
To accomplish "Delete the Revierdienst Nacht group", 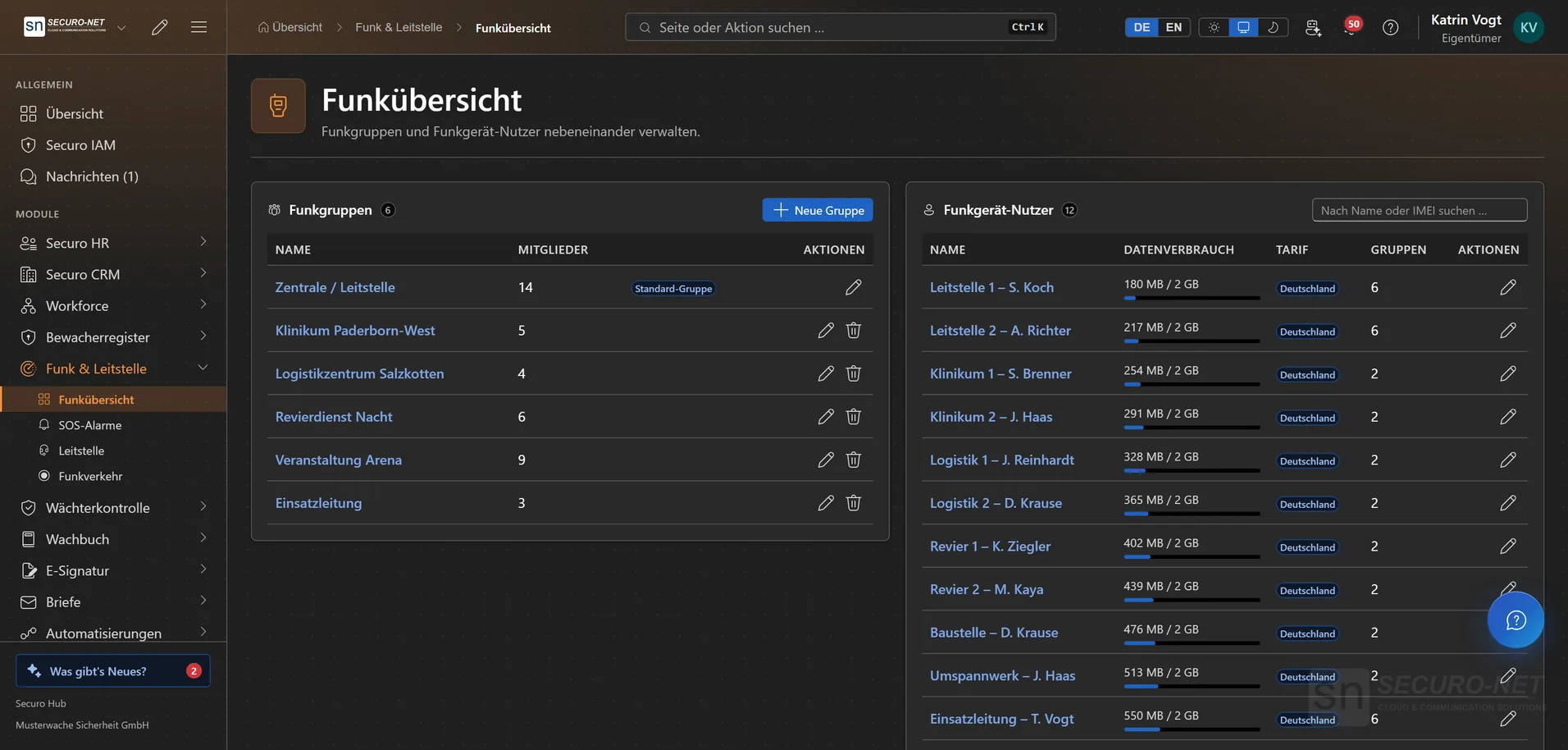I will tap(853, 417).
